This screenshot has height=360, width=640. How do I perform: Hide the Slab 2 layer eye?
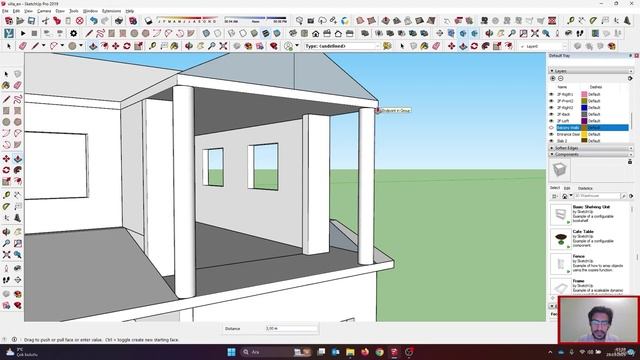[551, 141]
